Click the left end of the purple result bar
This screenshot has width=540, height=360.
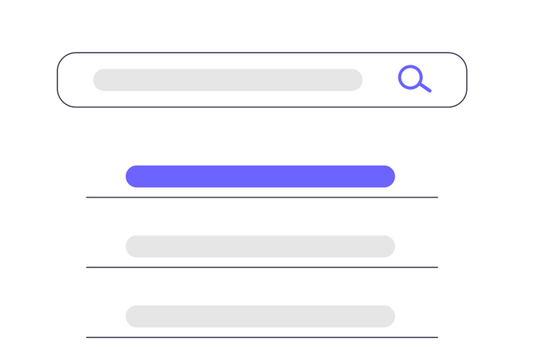tap(136, 176)
